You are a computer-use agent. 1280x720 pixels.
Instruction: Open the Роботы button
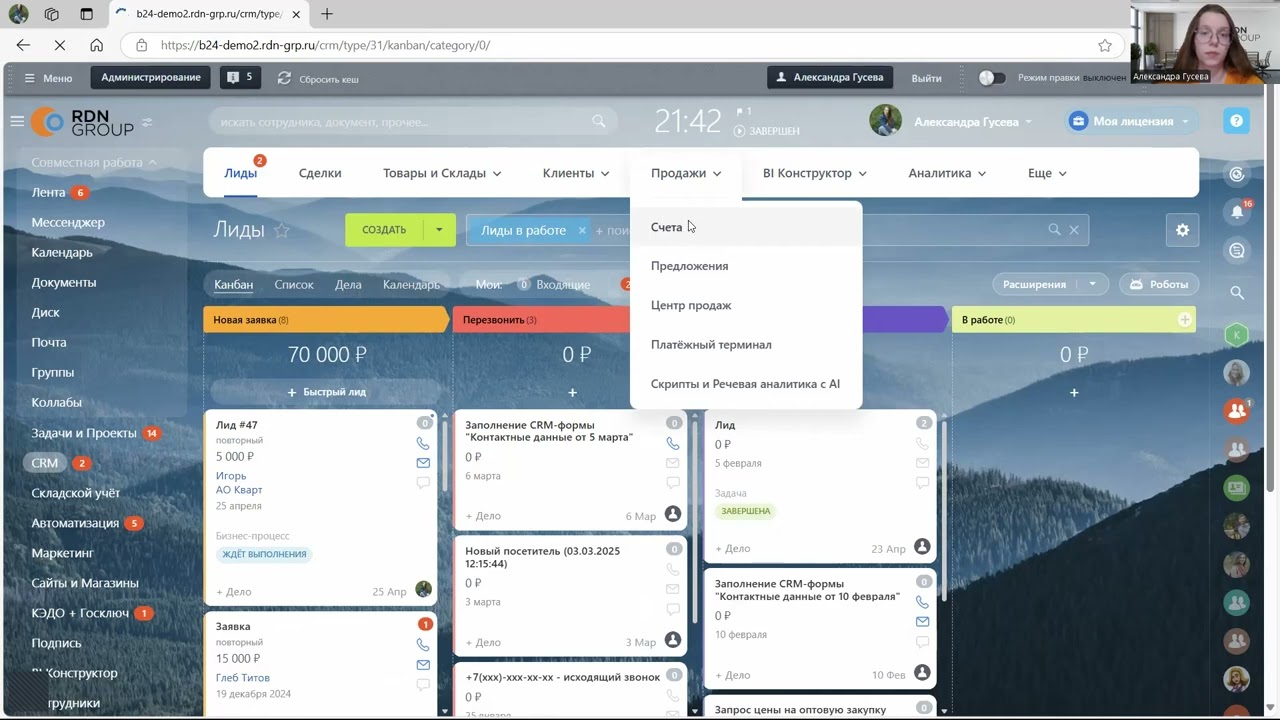[x=1159, y=284]
